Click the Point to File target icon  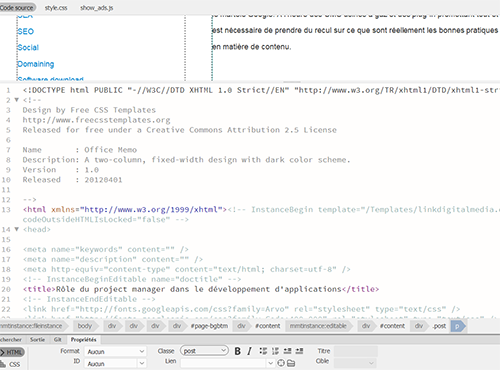tap(281, 363)
